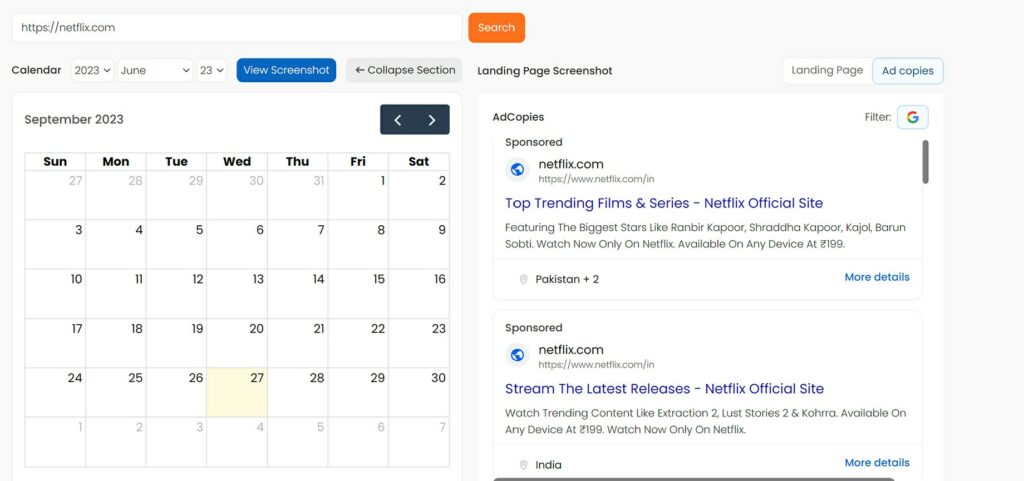Switch to the Ad copies tab

[908, 70]
